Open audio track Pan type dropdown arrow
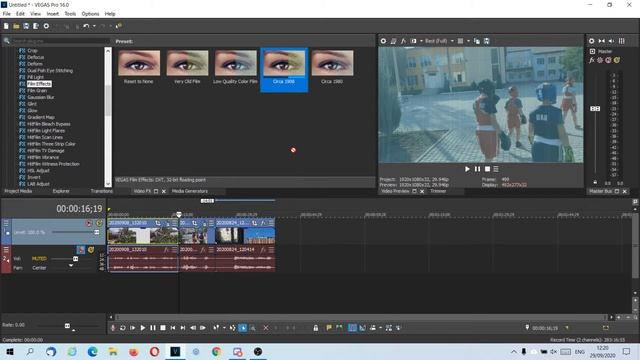 (x=71, y=266)
